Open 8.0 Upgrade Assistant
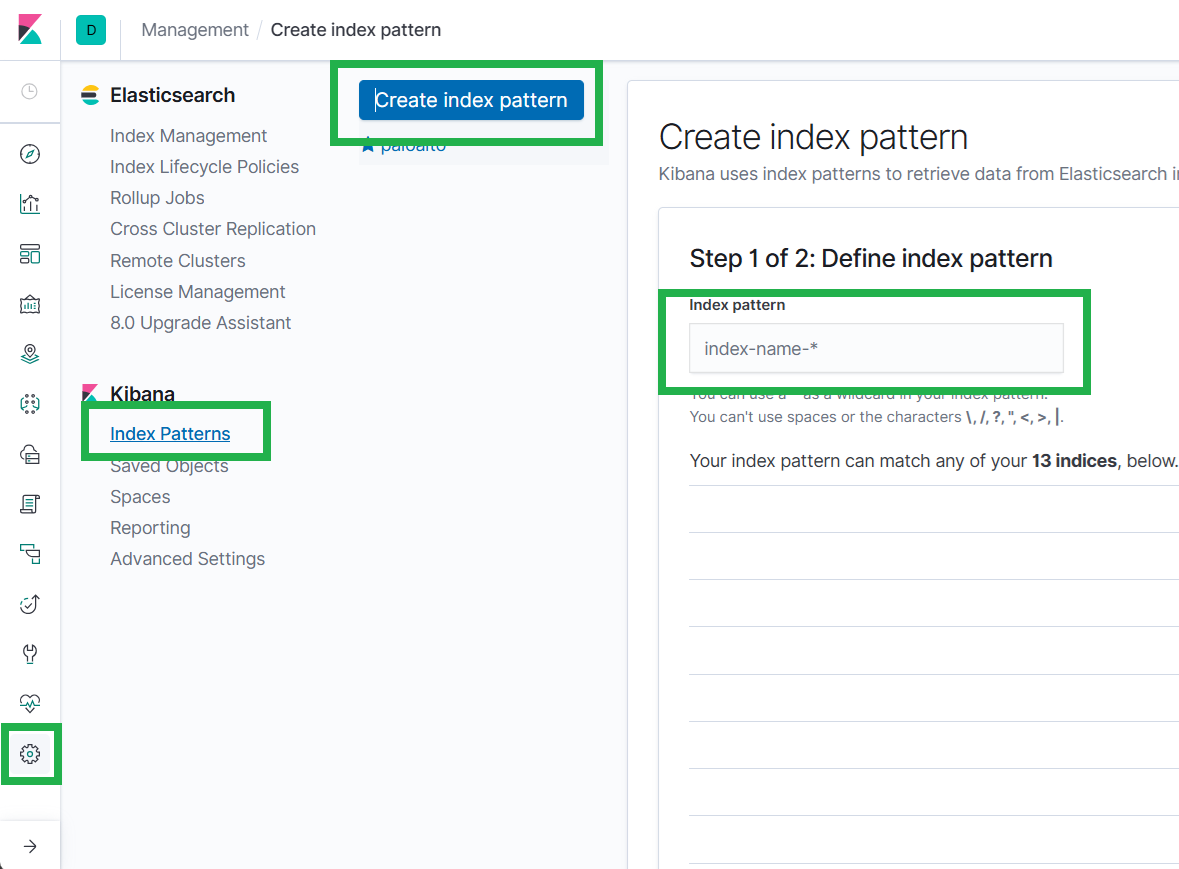This screenshot has height=869, width=1179. pos(200,322)
